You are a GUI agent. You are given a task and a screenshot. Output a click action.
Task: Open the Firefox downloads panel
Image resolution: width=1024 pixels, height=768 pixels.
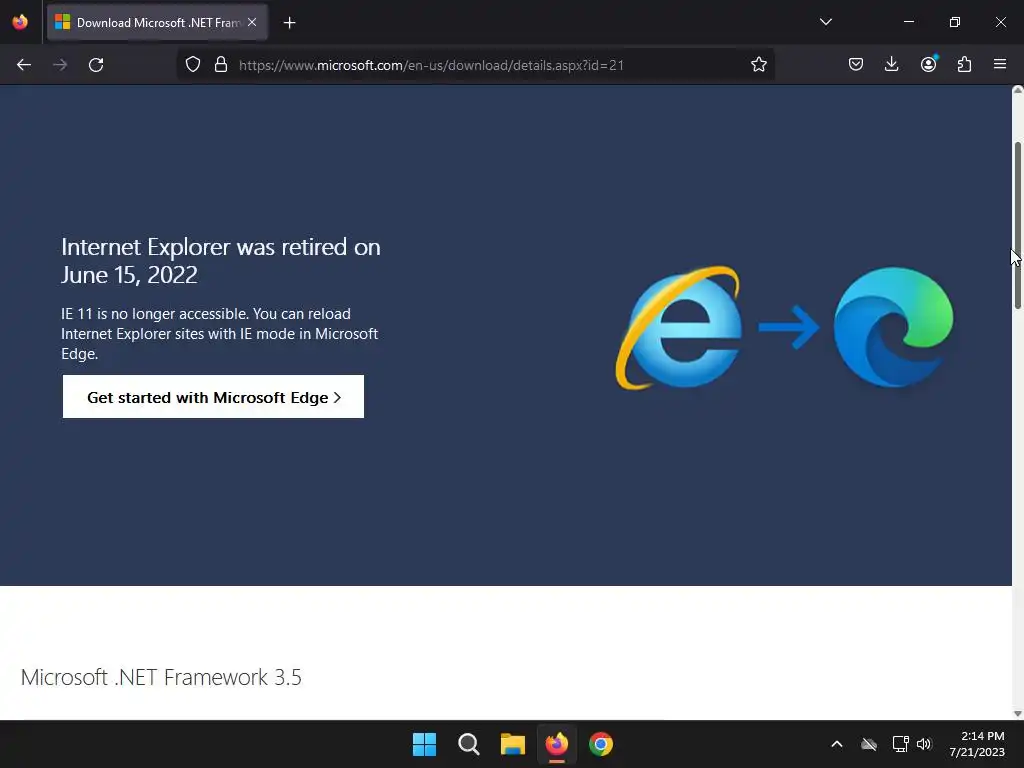(891, 65)
